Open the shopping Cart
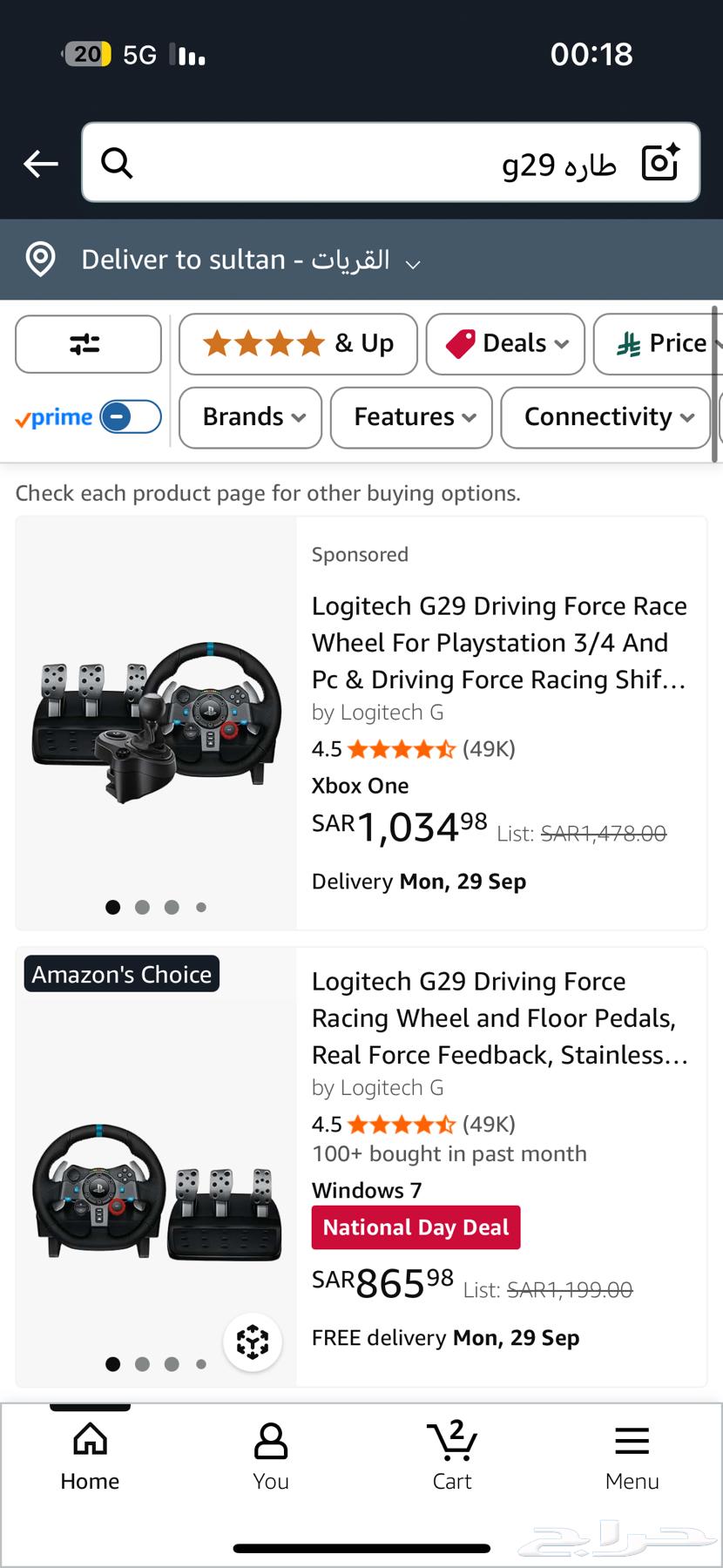This screenshot has height=1568, width=723. [452, 1455]
